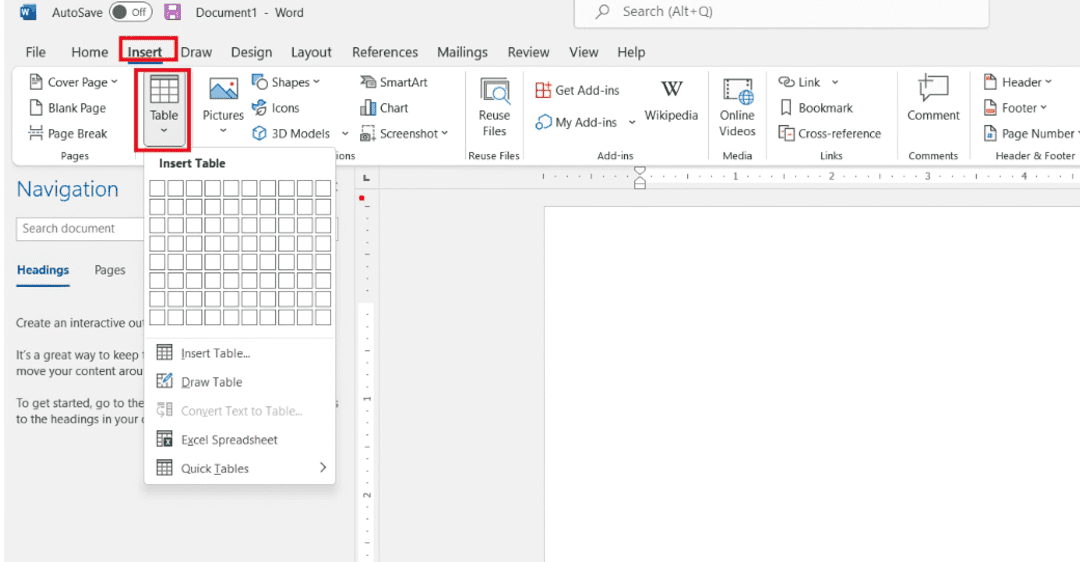Launch the Wikipedia add-in
This screenshot has width=1080, height=562.
tap(672, 101)
